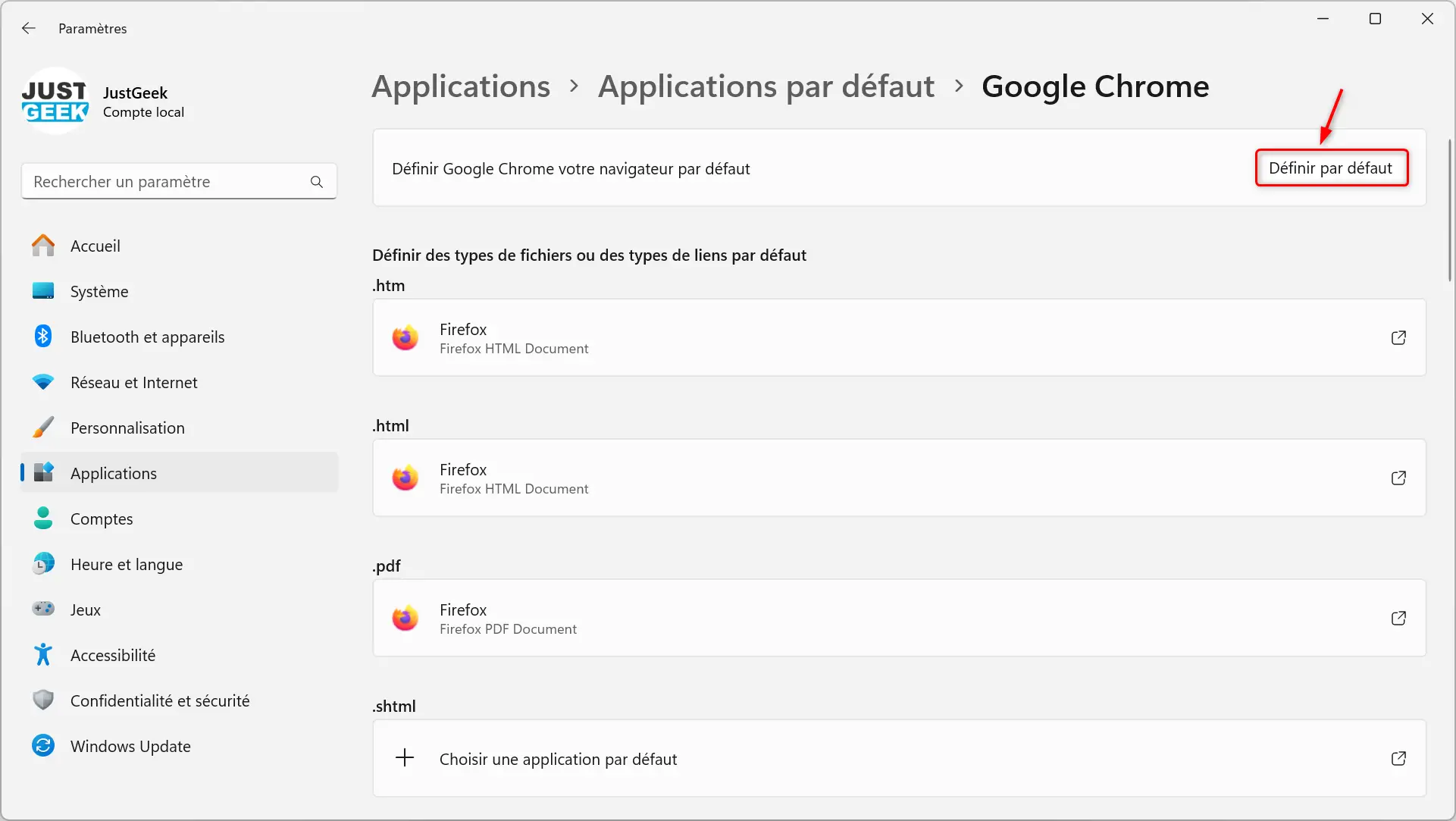Viewport: 1456px width, 821px height.
Task: Open Accessibilité settings
Action: [179, 655]
